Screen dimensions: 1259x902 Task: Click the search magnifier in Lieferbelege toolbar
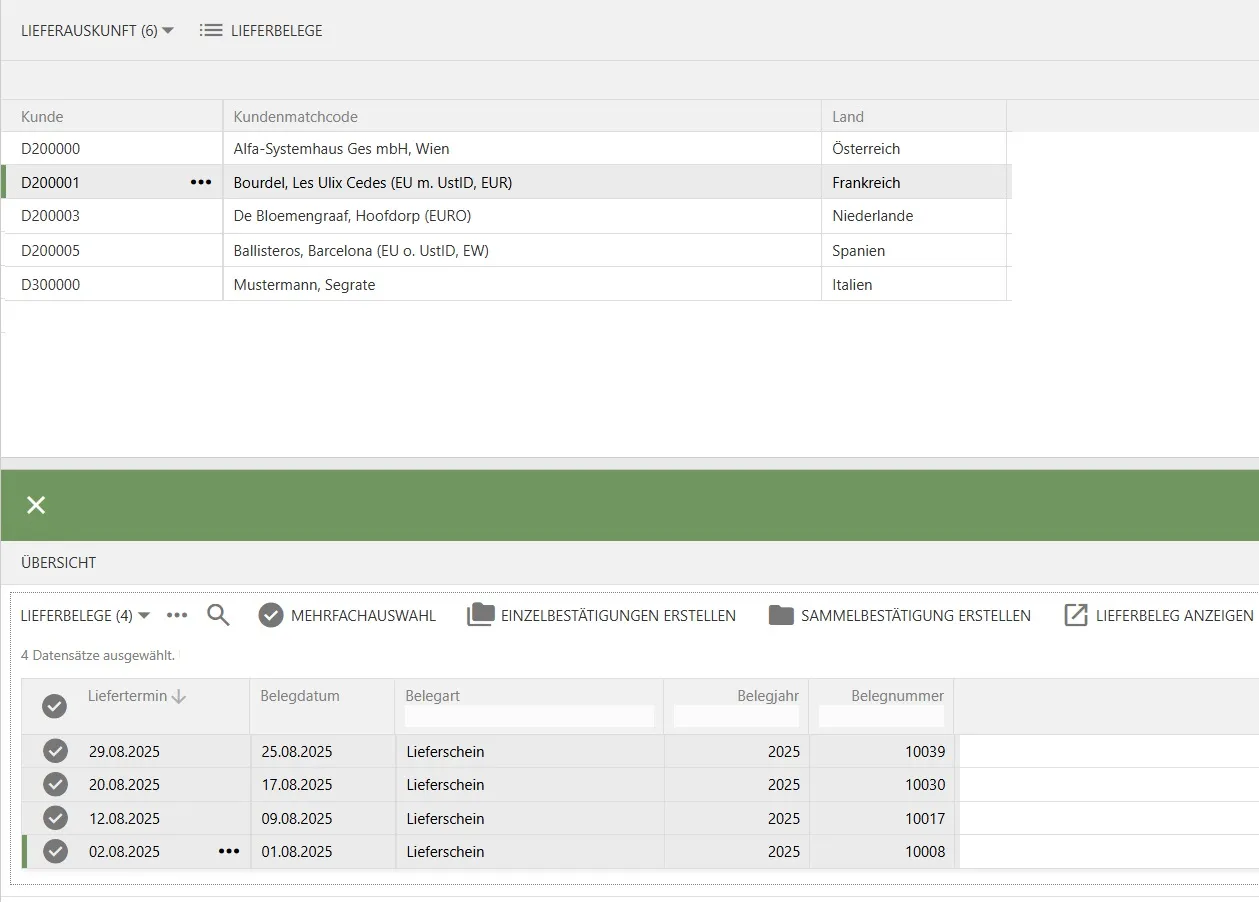(218, 615)
